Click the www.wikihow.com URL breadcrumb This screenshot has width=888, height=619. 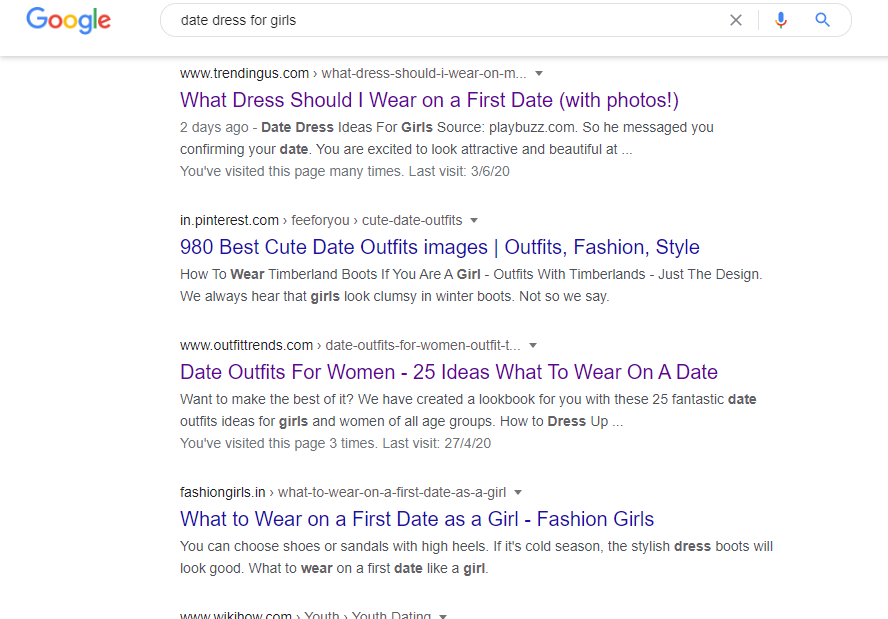tap(305, 615)
